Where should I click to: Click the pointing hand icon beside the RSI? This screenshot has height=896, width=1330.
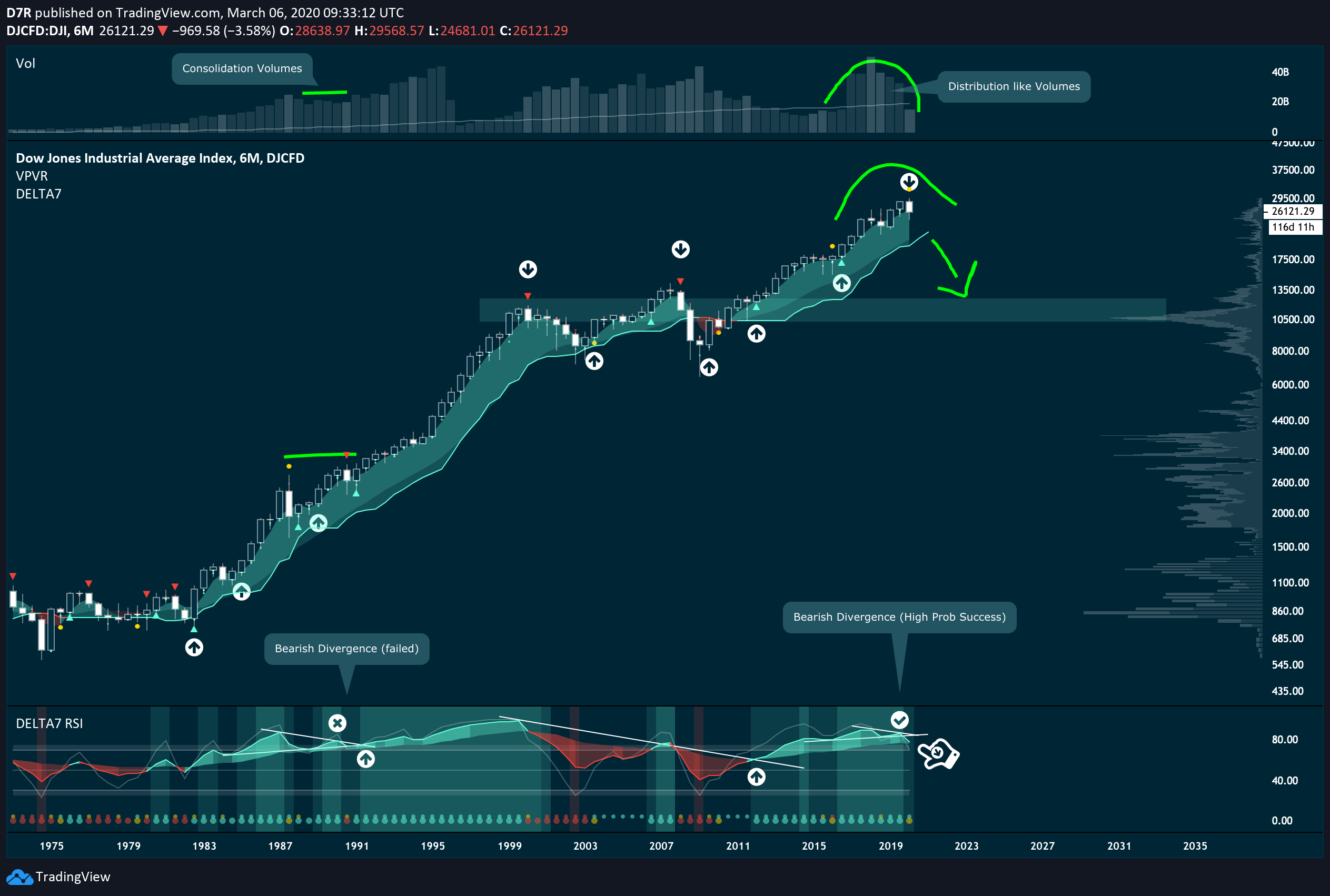click(938, 754)
